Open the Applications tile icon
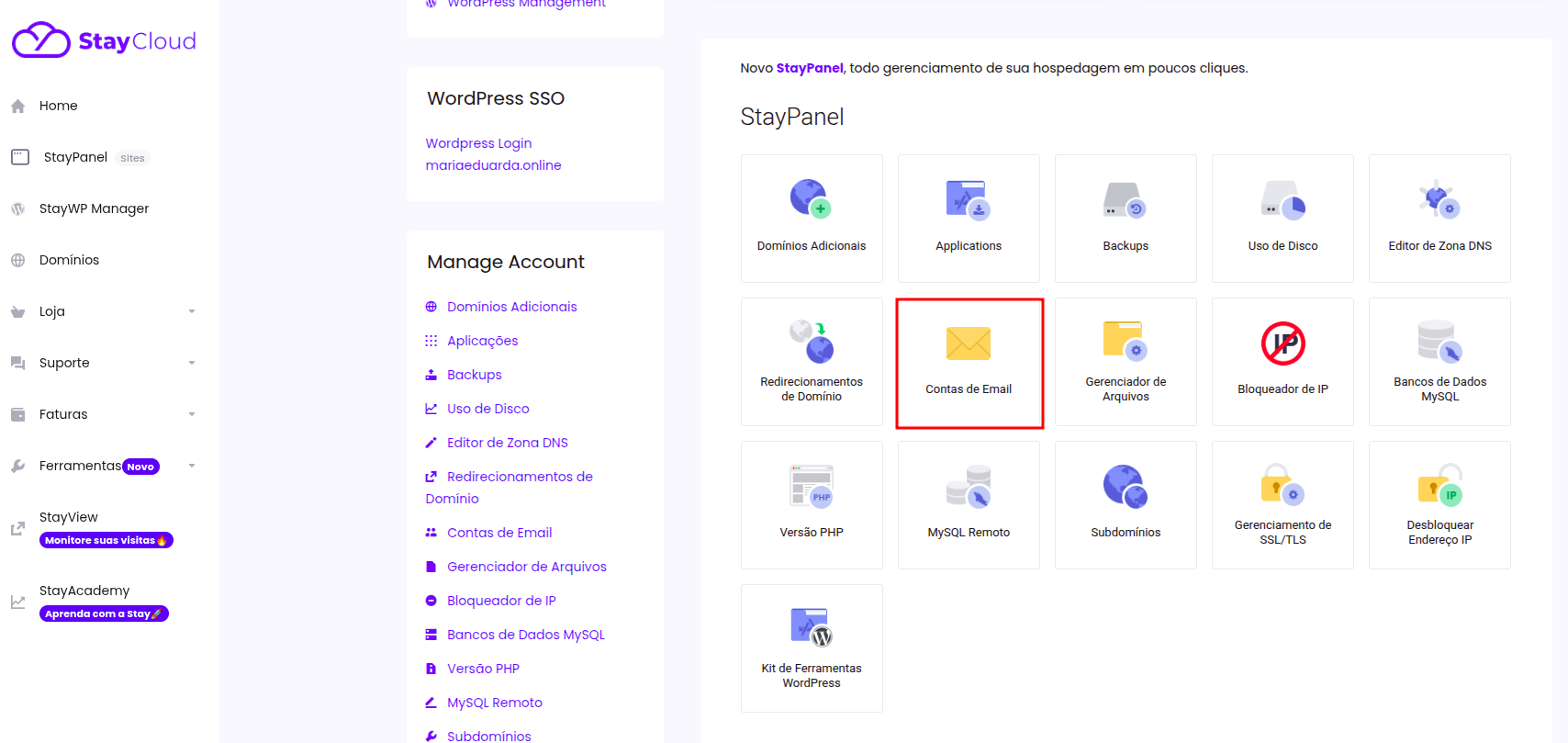 969,199
